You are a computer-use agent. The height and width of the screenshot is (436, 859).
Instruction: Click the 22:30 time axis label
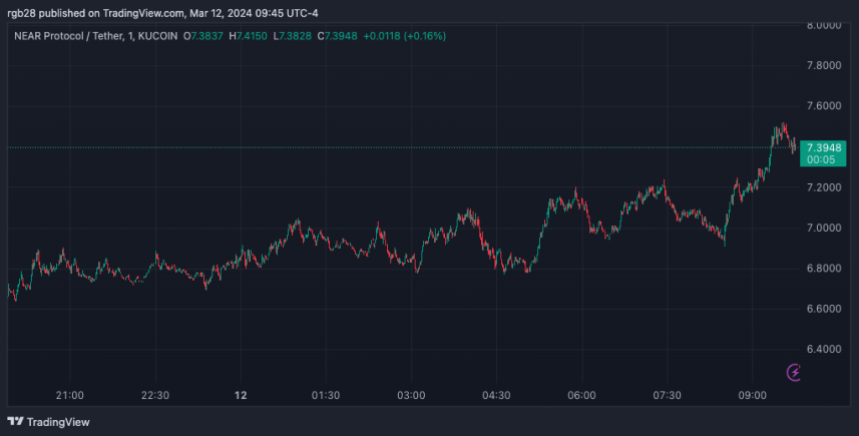[x=155, y=395]
